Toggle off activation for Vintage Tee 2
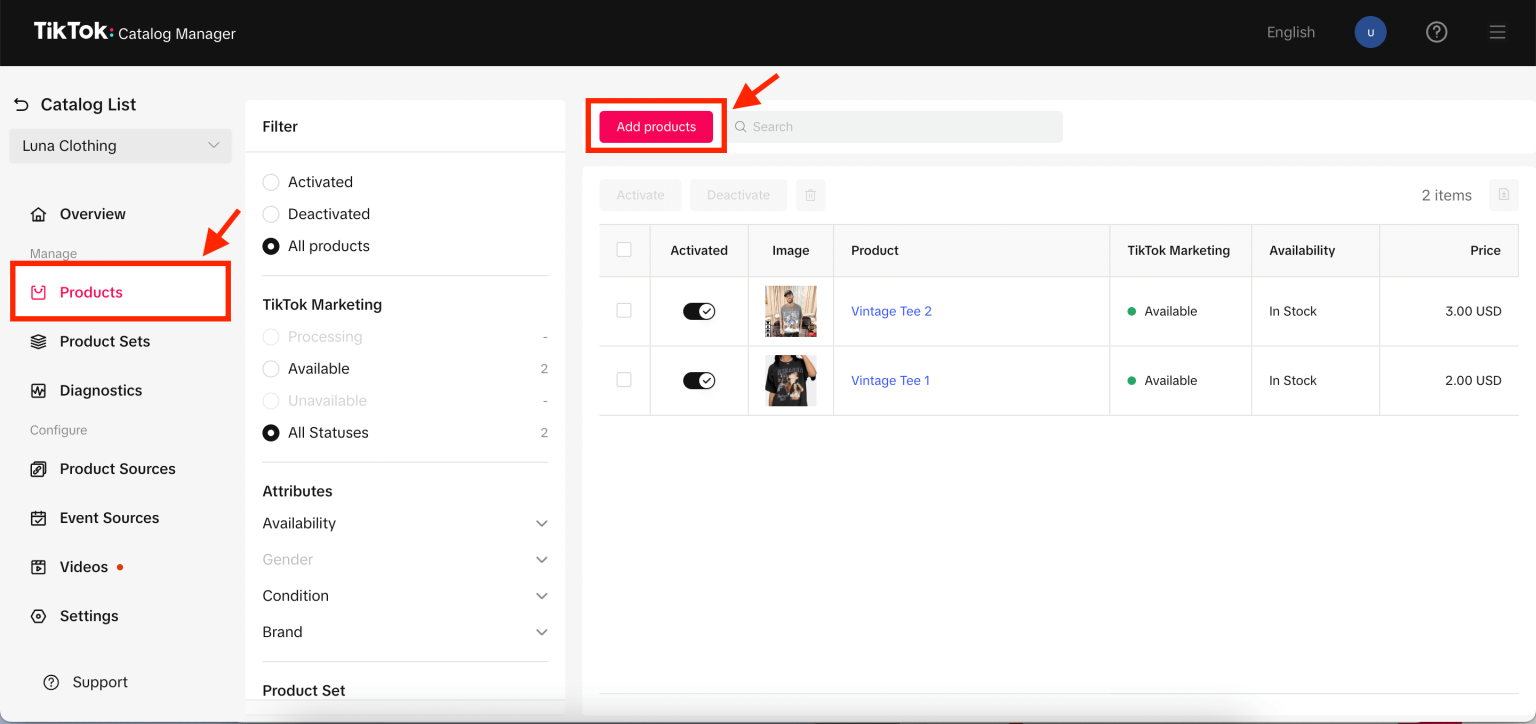The width and height of the screenshot is (1536, 724). (x=699, y=310)
